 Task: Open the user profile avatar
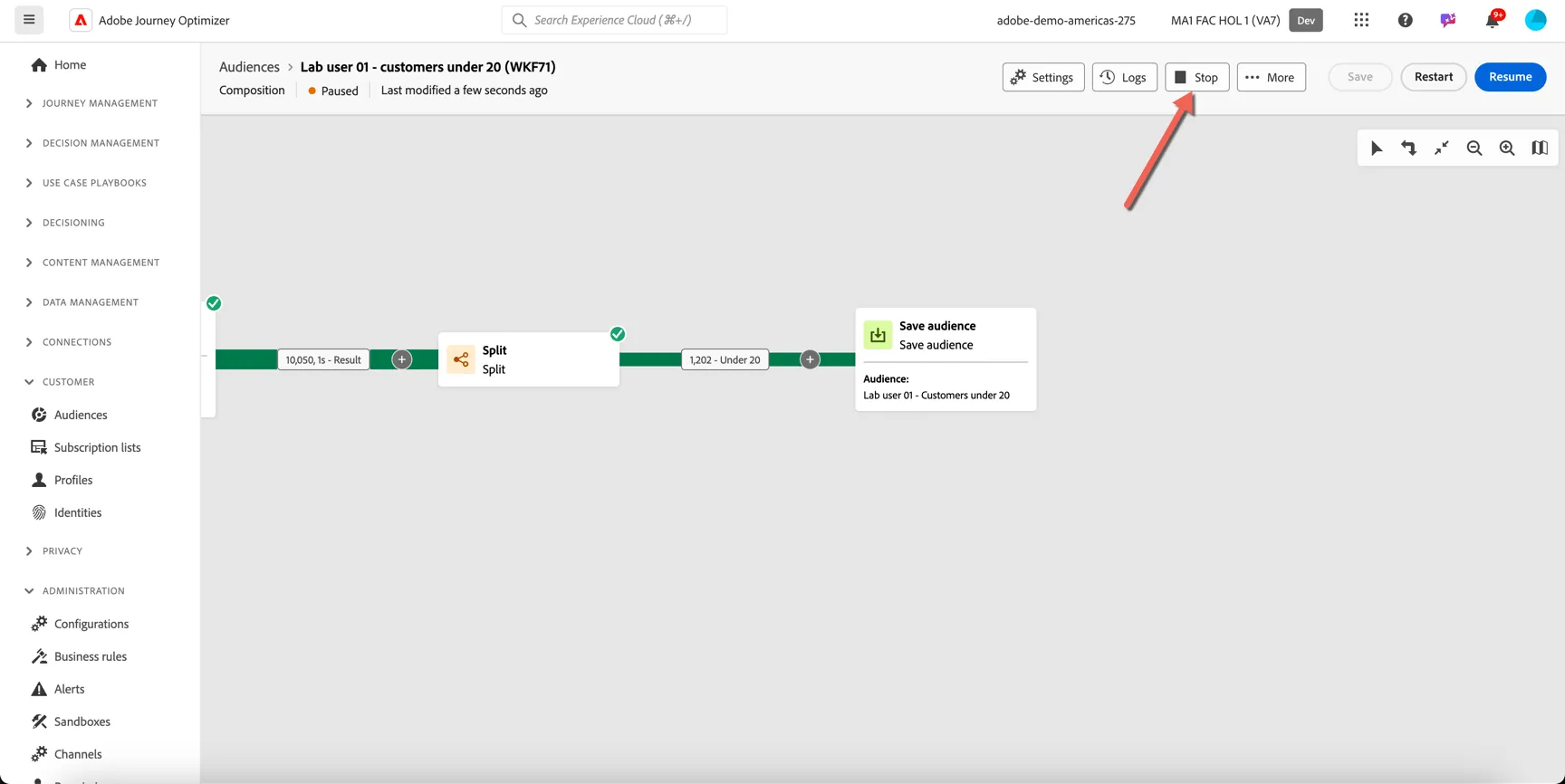click(1535, 20)
